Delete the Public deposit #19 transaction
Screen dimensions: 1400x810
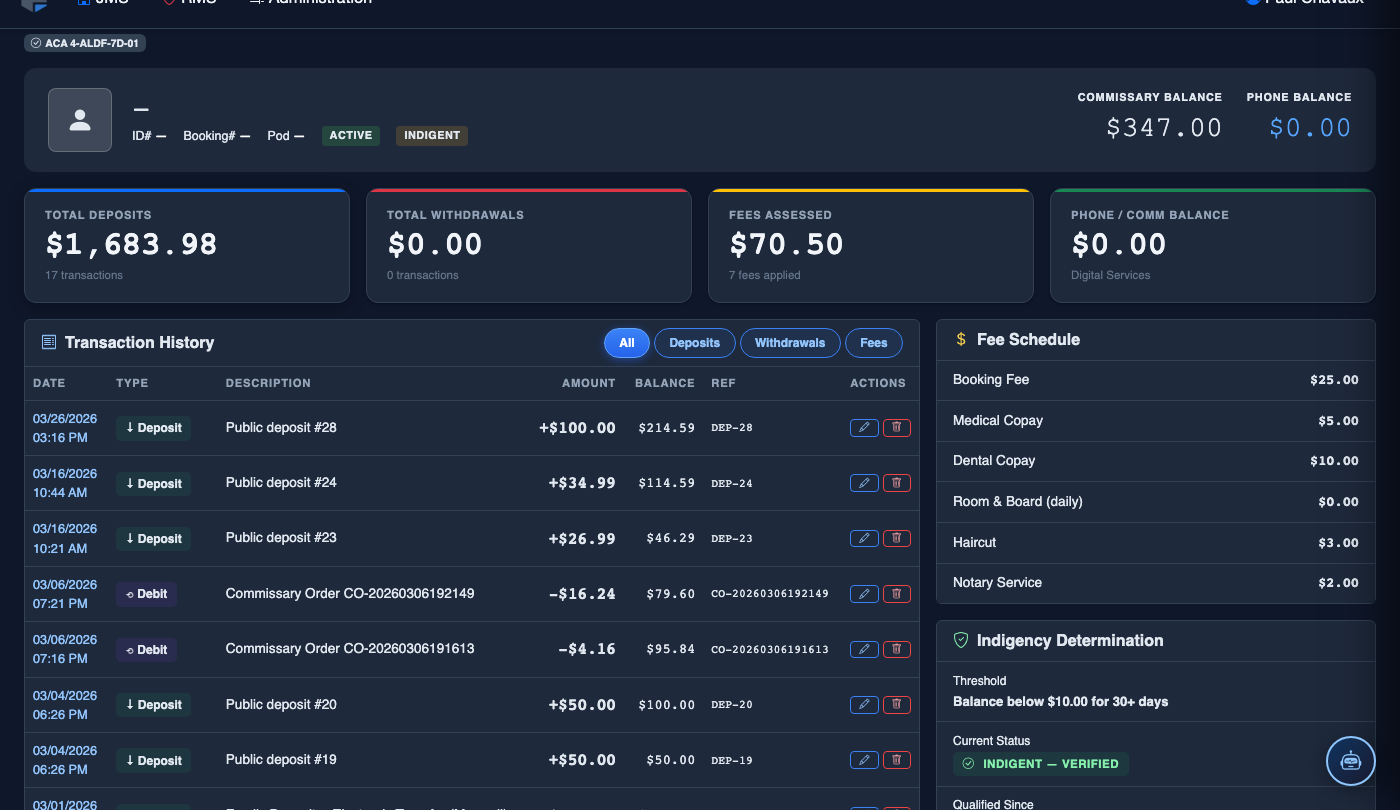(x=897, y=760)
